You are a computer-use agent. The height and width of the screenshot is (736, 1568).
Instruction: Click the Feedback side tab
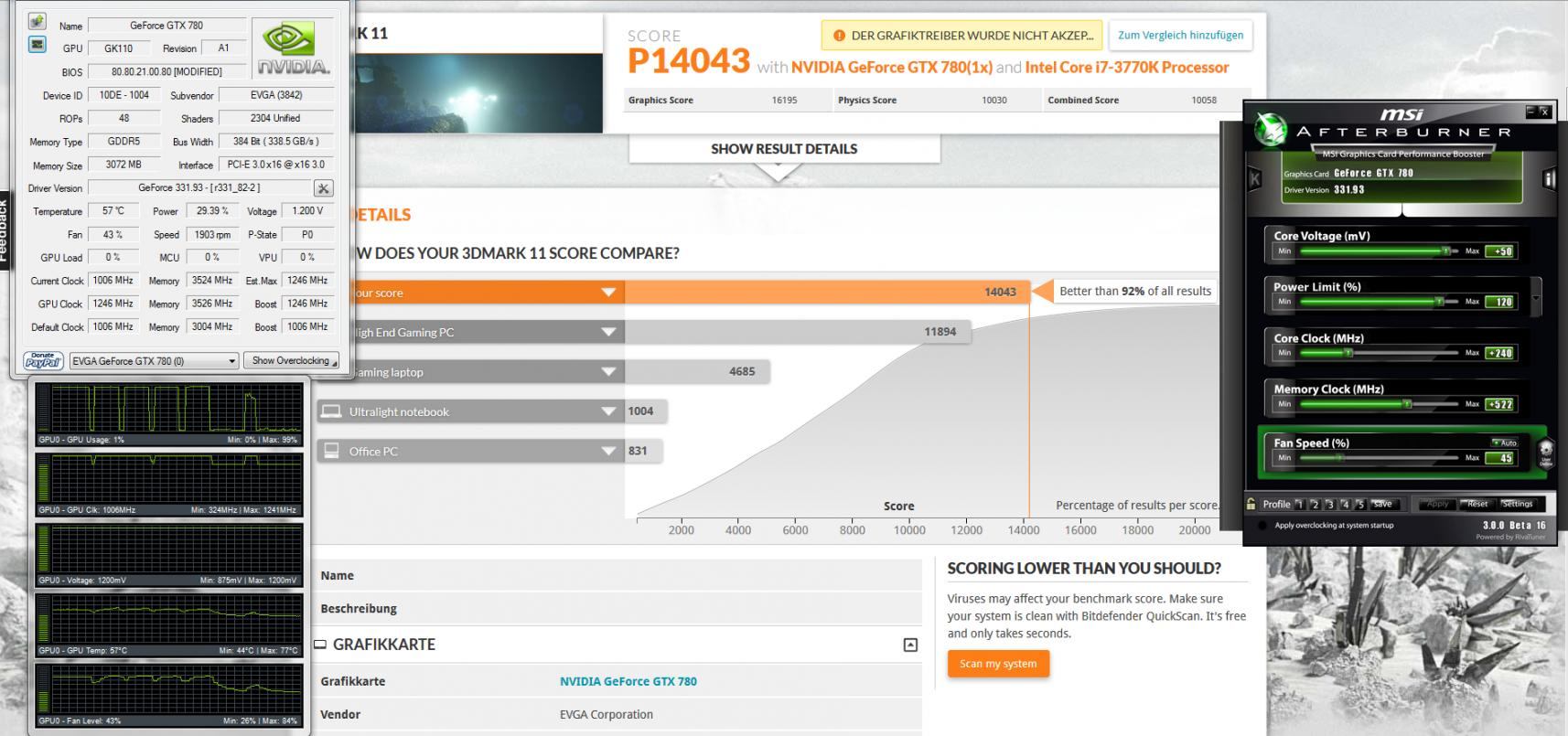click(4, 231)
